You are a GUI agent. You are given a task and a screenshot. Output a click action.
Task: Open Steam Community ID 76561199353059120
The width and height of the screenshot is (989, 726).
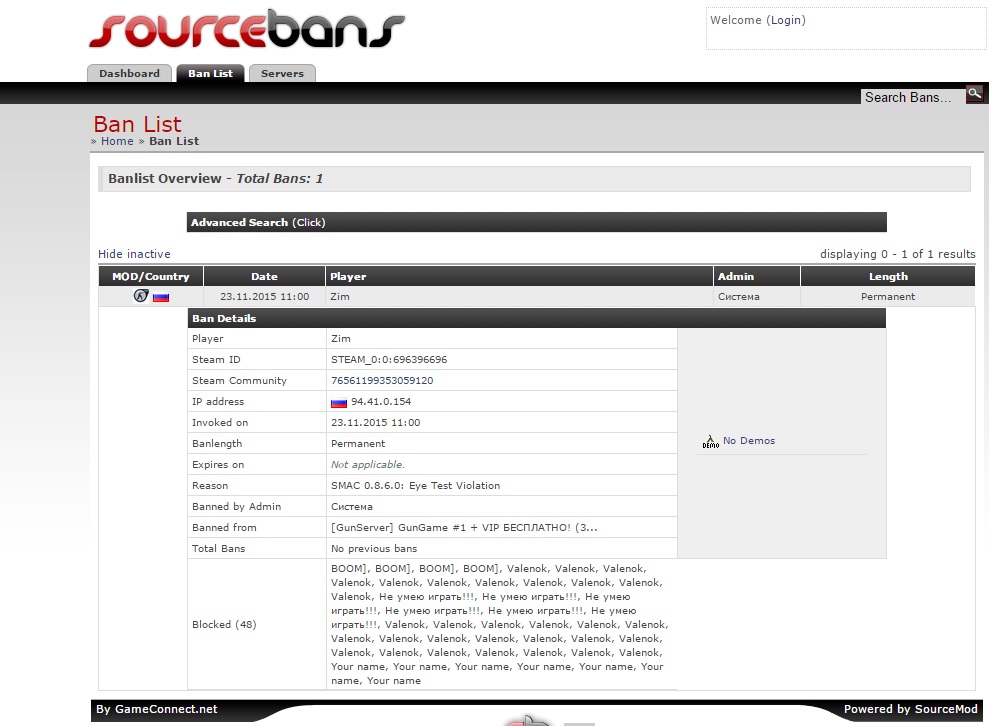pyautogui.click(x=382, y=380)
